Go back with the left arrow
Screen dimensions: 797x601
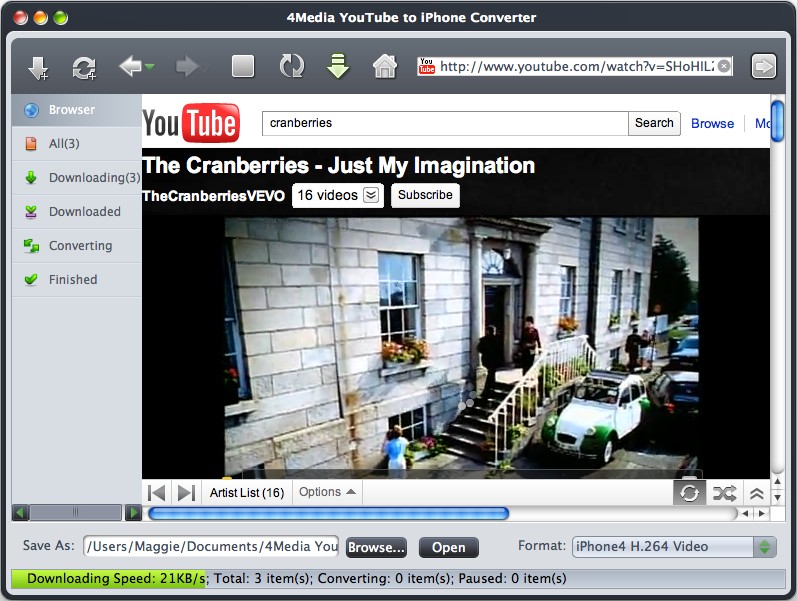(x=130, y=67)
